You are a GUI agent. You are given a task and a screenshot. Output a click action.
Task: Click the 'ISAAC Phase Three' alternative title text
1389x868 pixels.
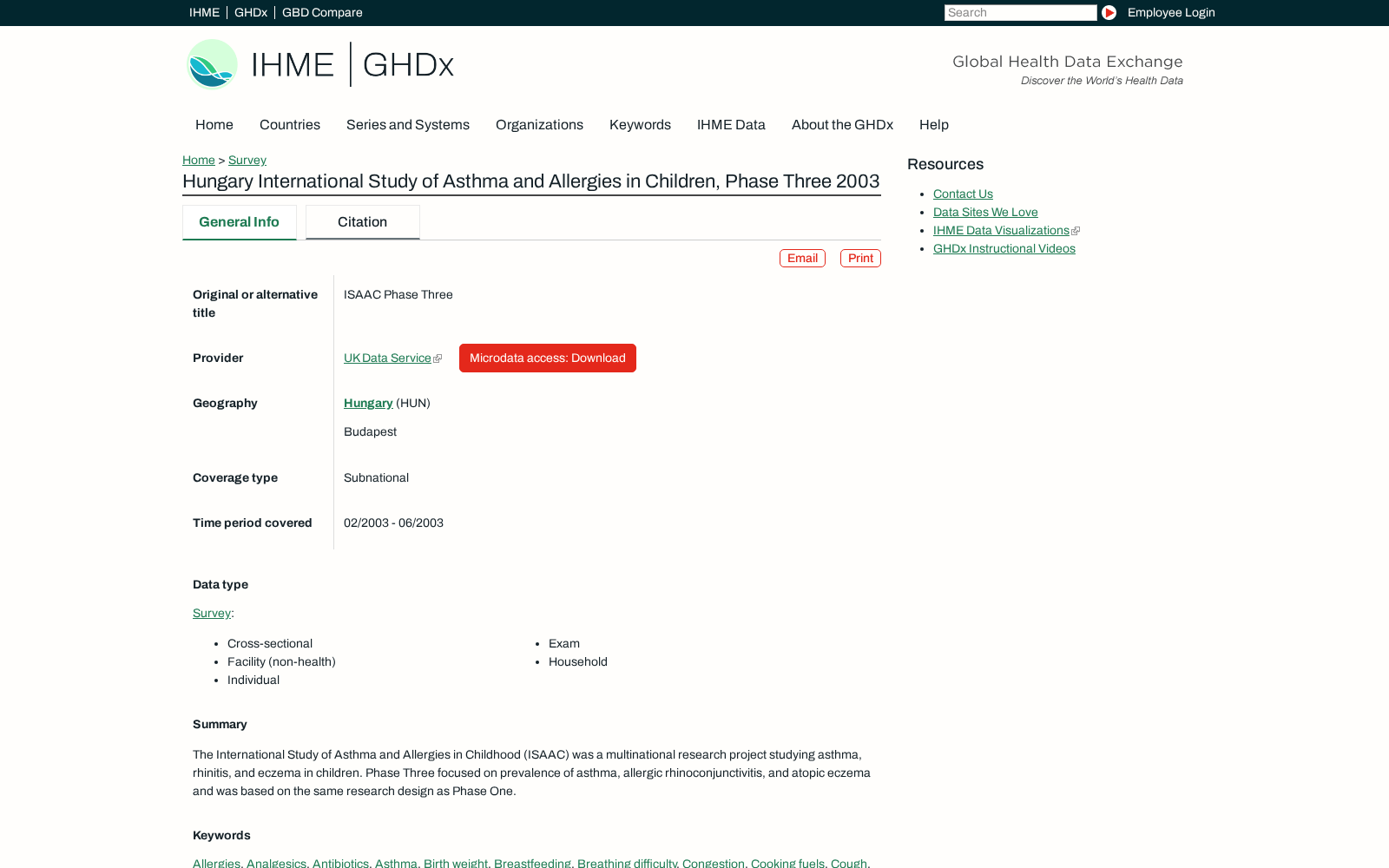pos(398,294)
